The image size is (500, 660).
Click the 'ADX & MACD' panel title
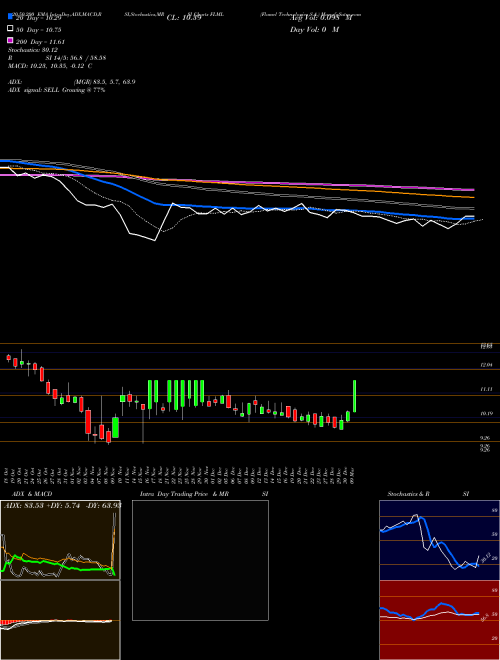(32, 494)
